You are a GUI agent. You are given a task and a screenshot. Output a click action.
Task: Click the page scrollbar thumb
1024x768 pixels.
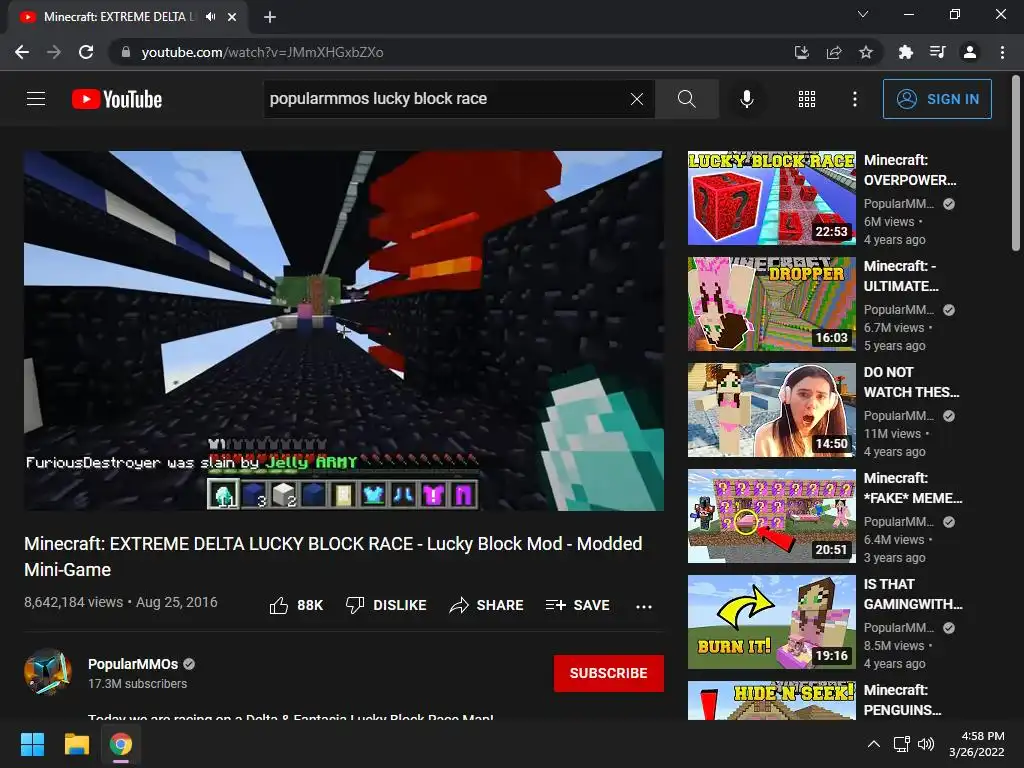point(1016,163)
